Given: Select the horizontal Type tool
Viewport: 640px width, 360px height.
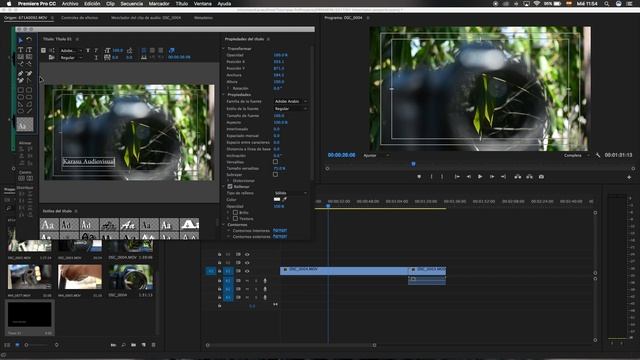Looking at the screenshot, I should coord(20,50).
